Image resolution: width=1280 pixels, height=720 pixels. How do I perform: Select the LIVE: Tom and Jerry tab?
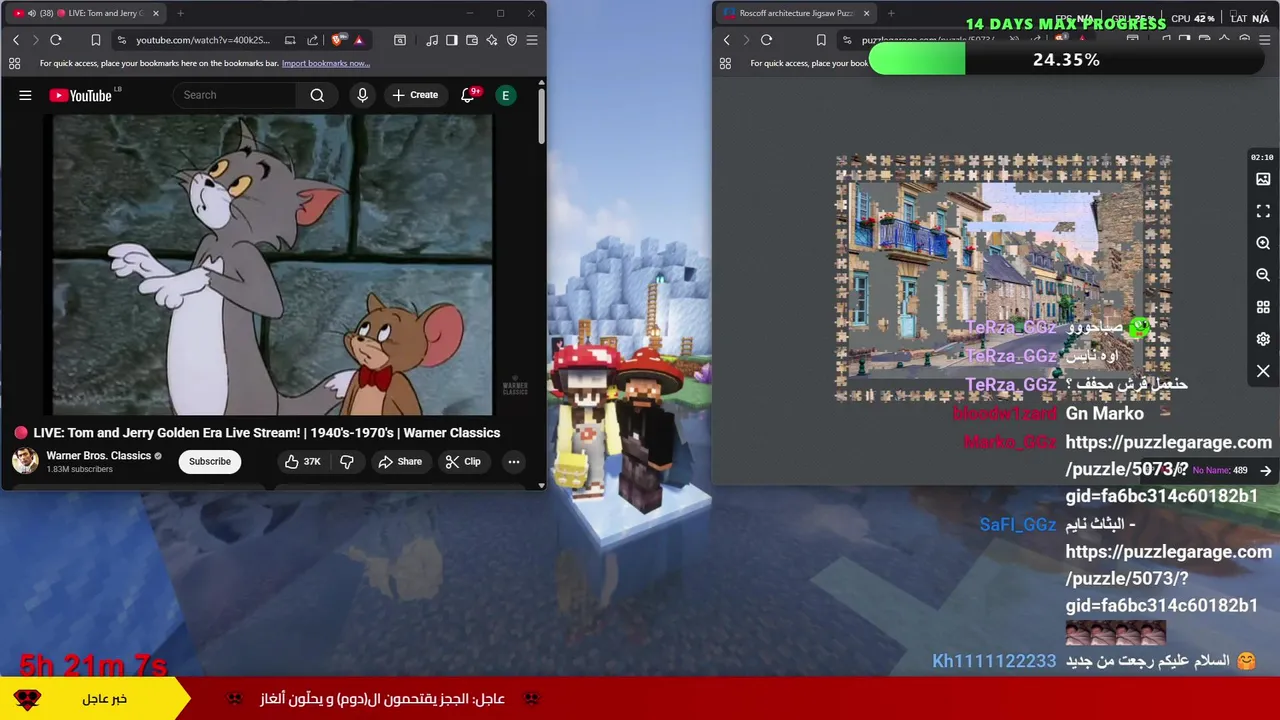[x=85, y=13]
